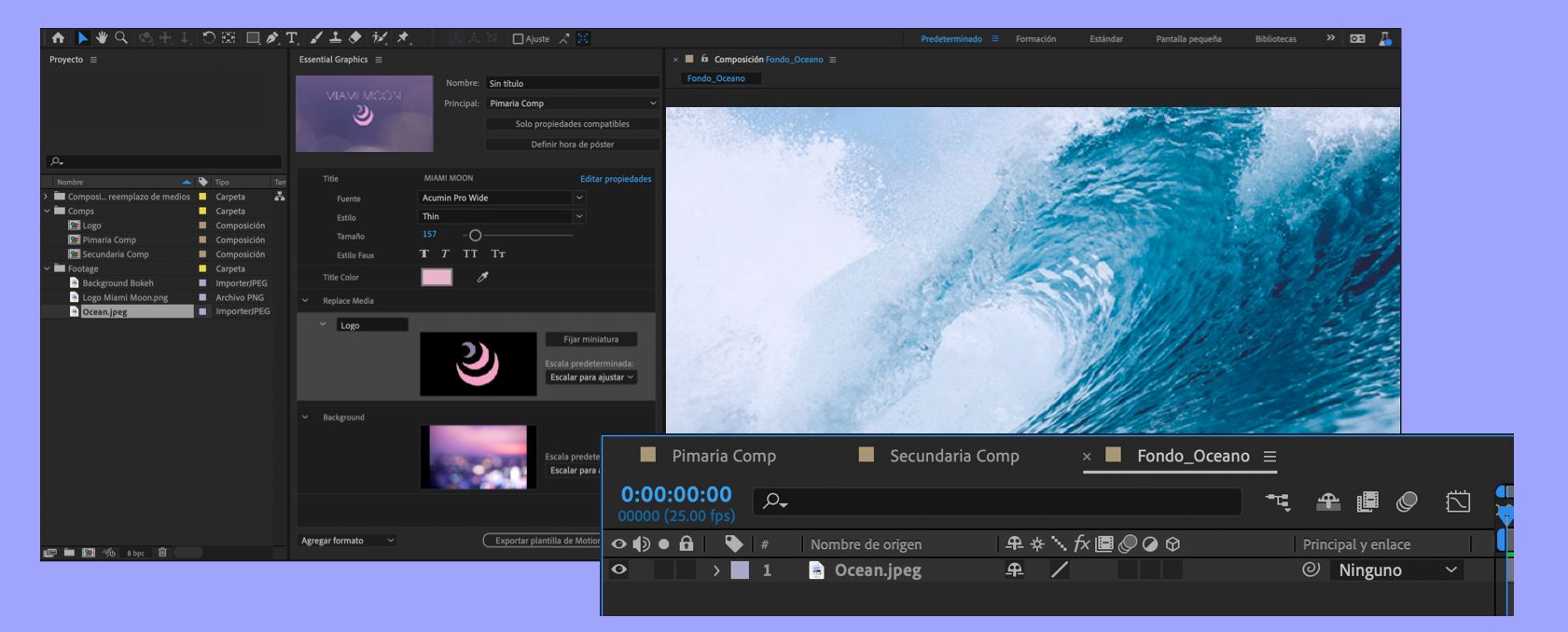Toggle faux italic style button
This screenshot has height=632, width=1568.
click(445, 254)
